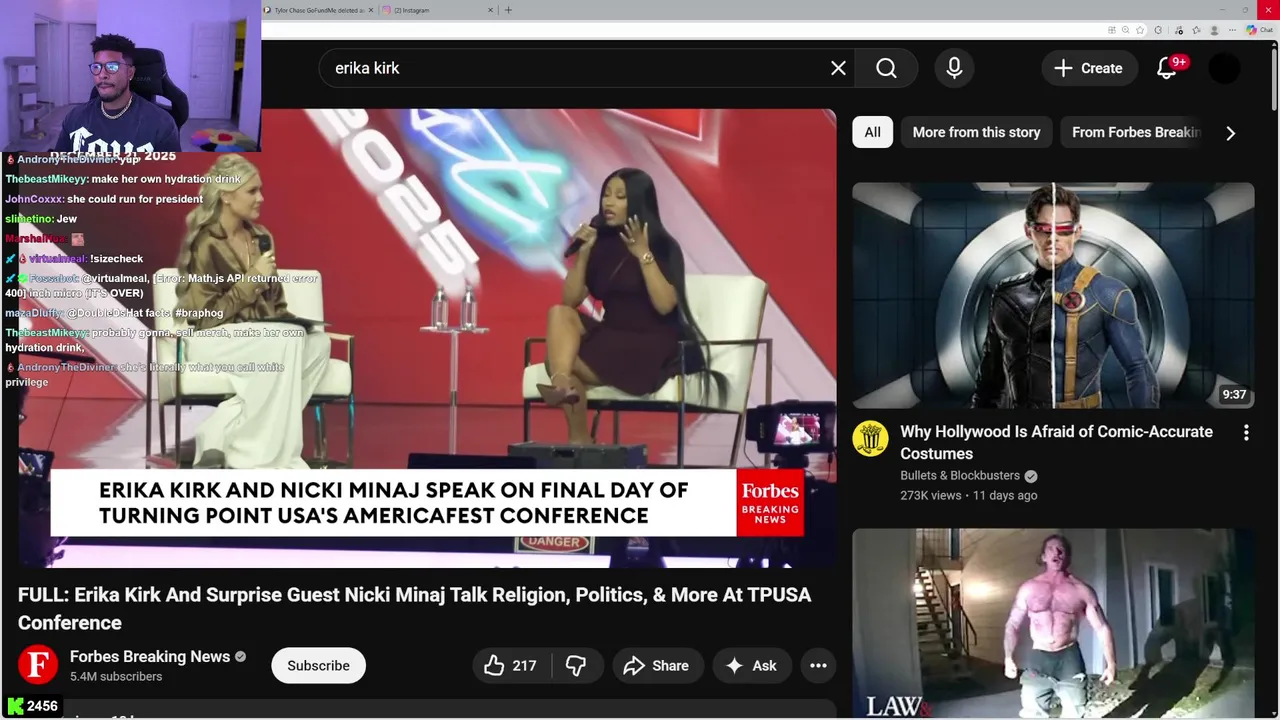Open the Comic-Accurate Costumes thumbnail
The image size is (1280, 720).
pos(1053,295)
